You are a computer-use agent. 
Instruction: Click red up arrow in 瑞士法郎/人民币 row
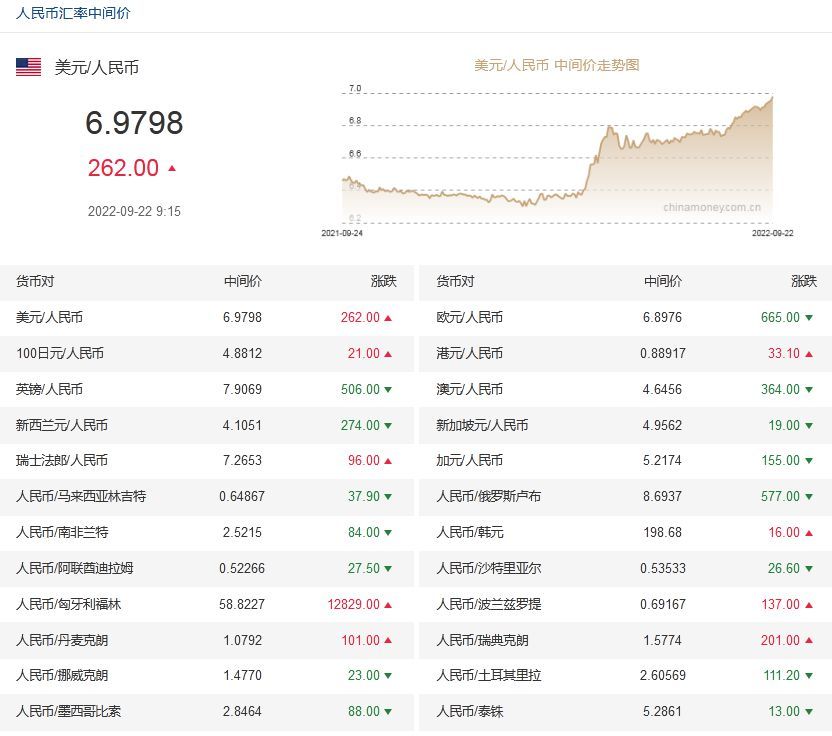pos(388,461)
